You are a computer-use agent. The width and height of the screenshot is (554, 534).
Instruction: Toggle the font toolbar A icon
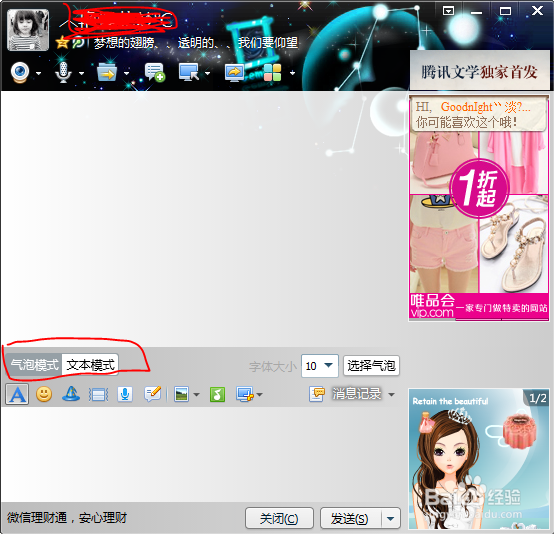pyautogui.click(x=17, y=394)
